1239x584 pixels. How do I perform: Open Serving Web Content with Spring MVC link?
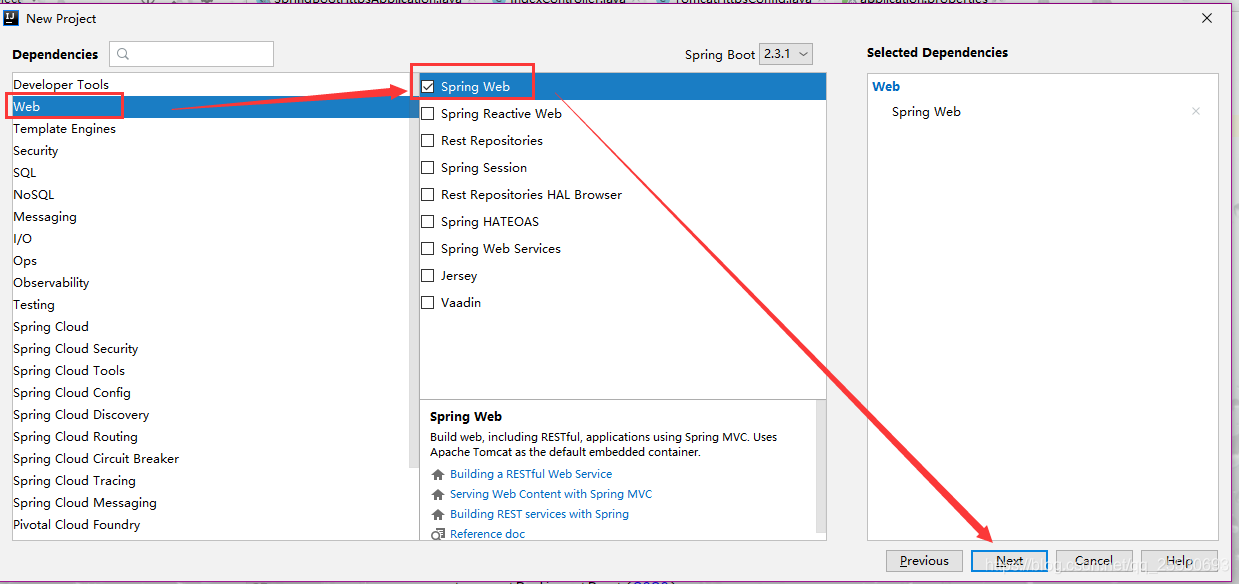[551, 494]
